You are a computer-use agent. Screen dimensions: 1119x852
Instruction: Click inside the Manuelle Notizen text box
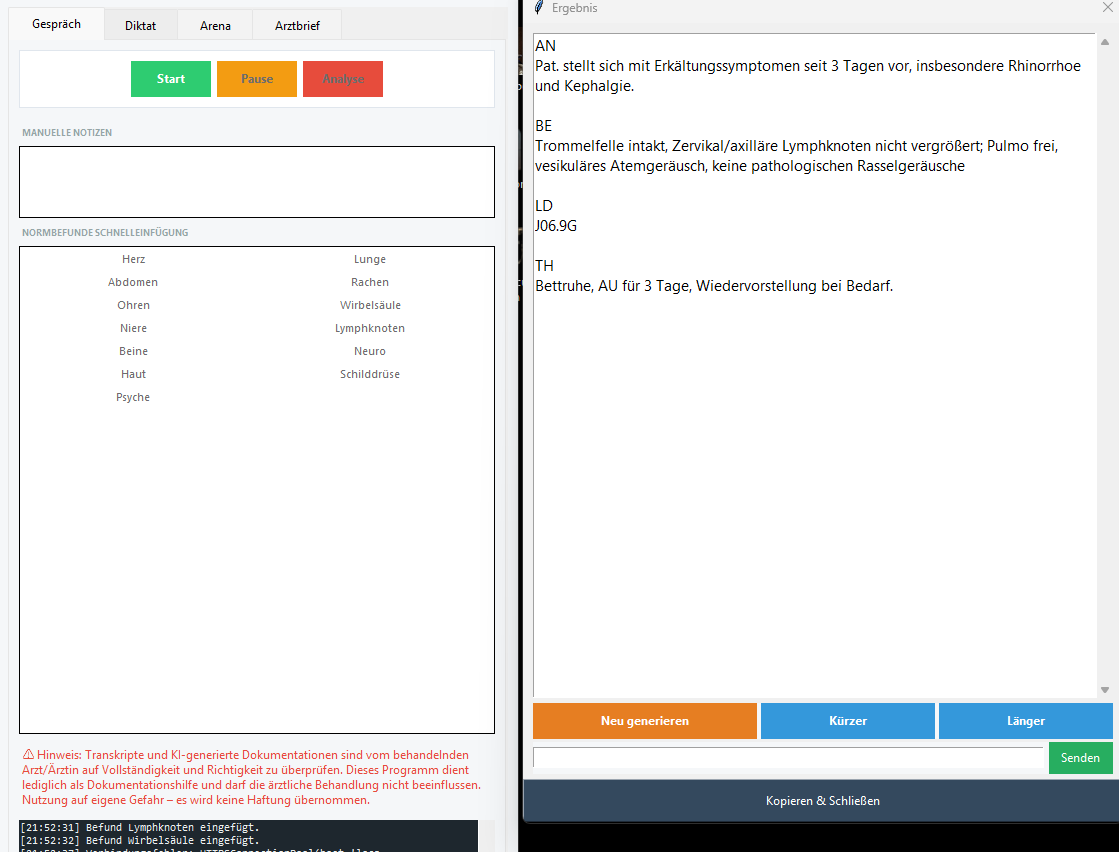[256, 182]
